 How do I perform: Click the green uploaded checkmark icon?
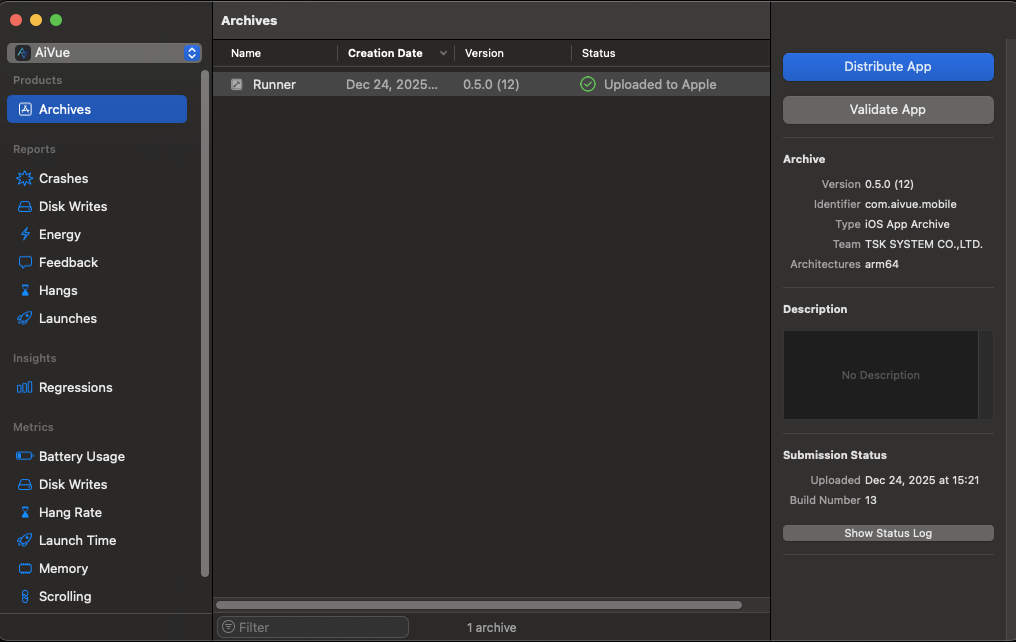click(588, 84)
